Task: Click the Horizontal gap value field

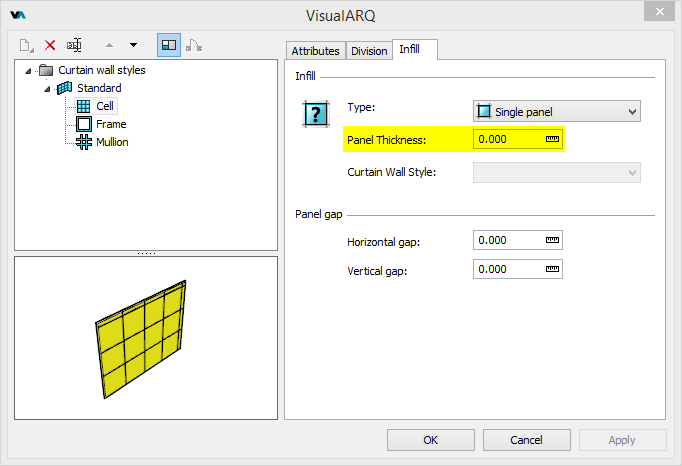Action: (508, 240)
